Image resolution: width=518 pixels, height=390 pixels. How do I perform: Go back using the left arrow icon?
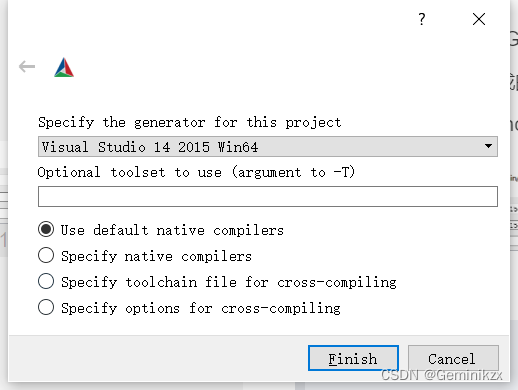coord(27,66)
